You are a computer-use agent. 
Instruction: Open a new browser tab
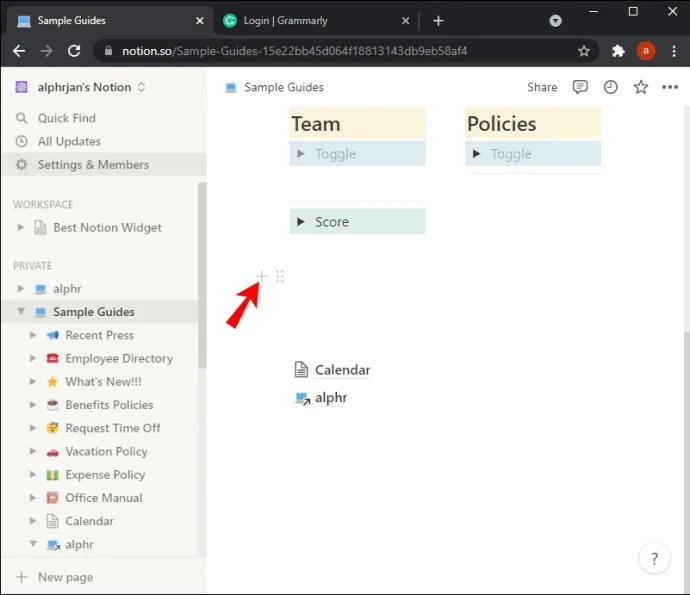coord(438,21)
